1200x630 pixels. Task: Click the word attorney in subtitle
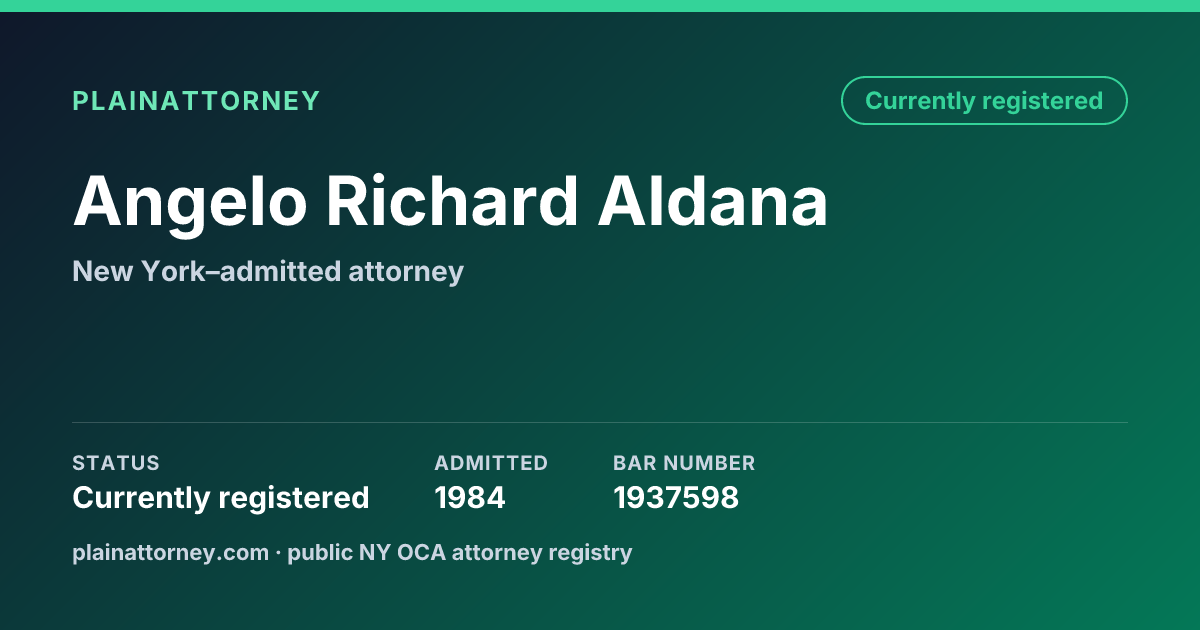click(406, 272)
